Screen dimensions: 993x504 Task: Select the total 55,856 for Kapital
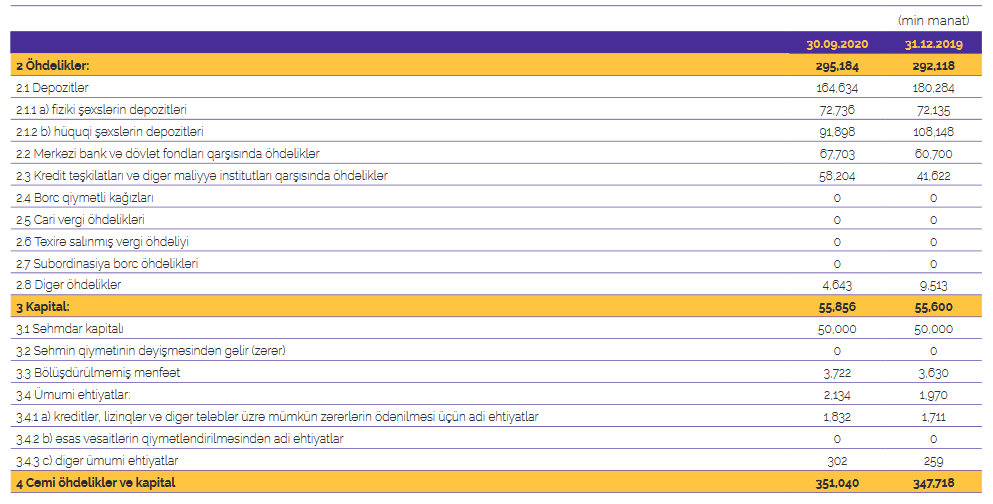(837, 307)
